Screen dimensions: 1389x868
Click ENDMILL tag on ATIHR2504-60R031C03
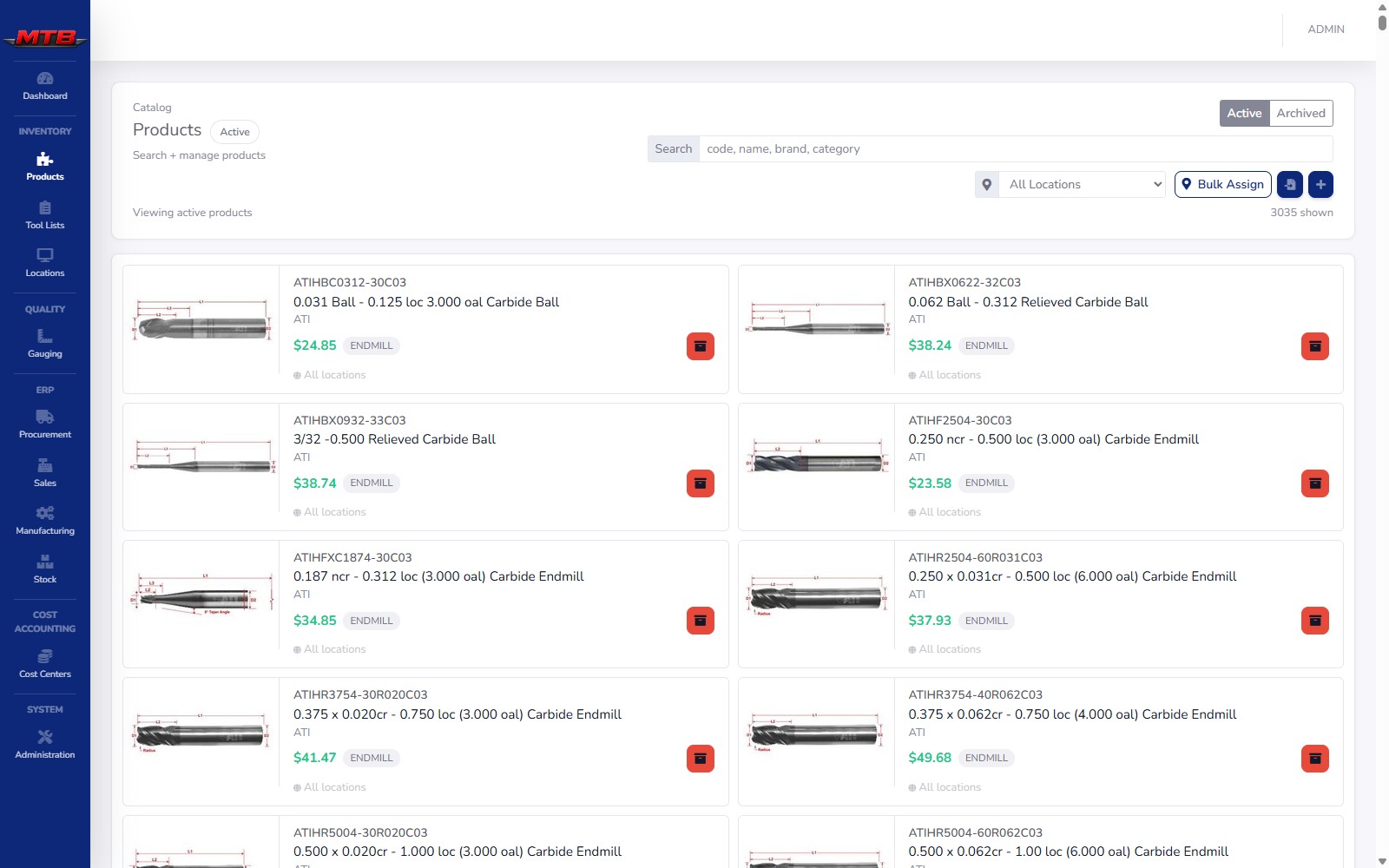pos(986,621)
